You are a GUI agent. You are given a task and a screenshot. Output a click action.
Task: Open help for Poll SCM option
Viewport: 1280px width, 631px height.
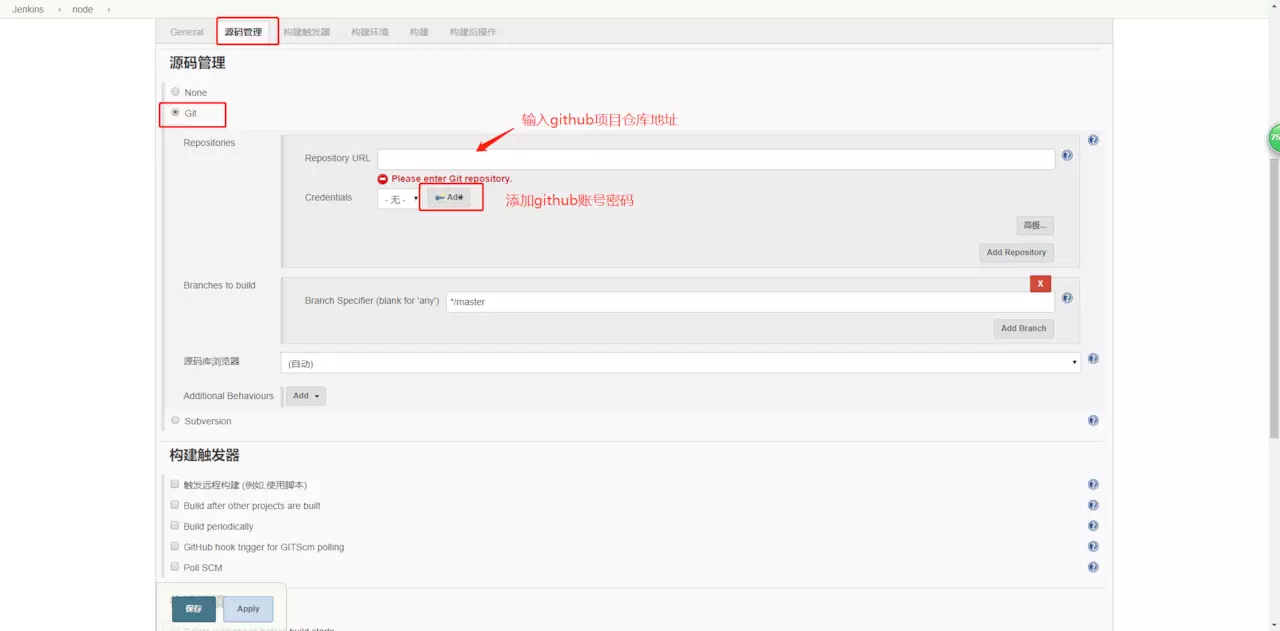(x=1093, y=567)
